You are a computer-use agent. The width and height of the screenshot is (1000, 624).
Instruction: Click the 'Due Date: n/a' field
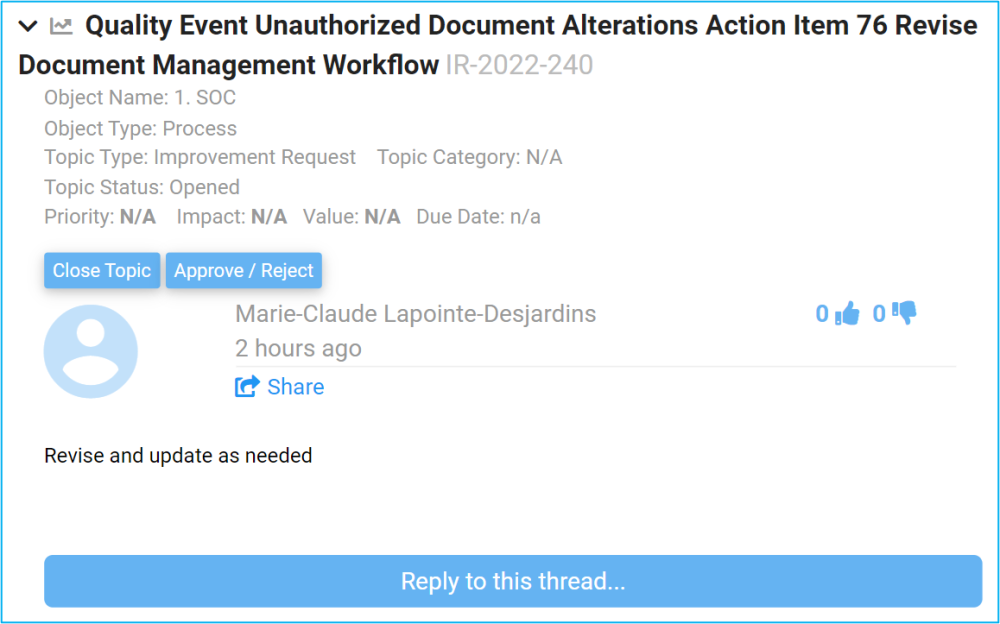(x=478, y=217)
